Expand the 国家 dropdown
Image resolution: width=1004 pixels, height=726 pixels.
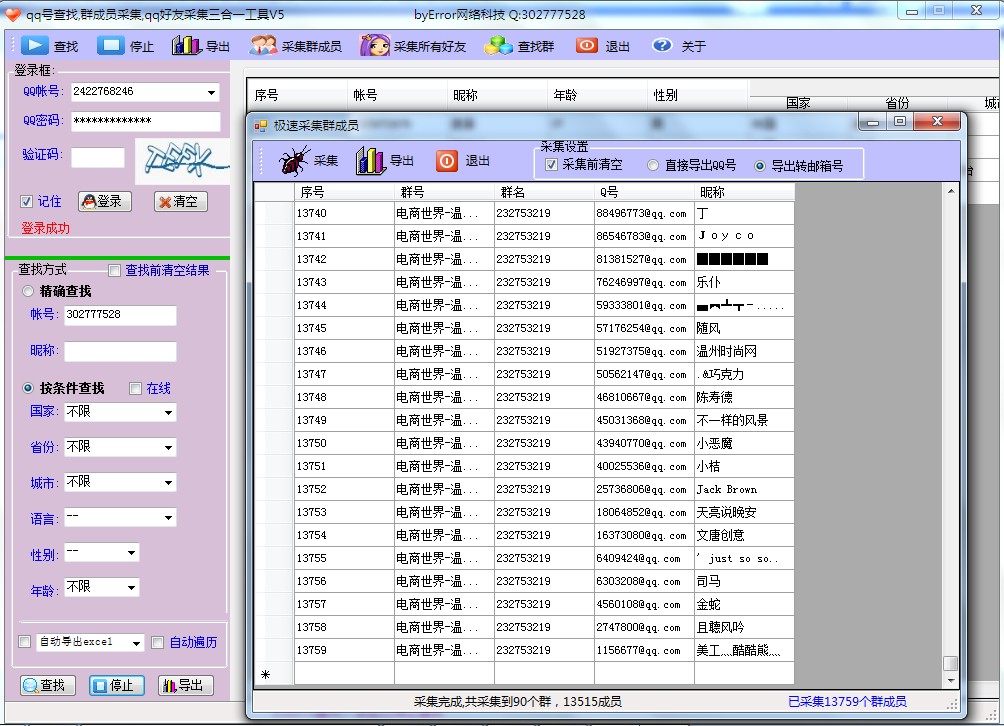coord(168,412)
